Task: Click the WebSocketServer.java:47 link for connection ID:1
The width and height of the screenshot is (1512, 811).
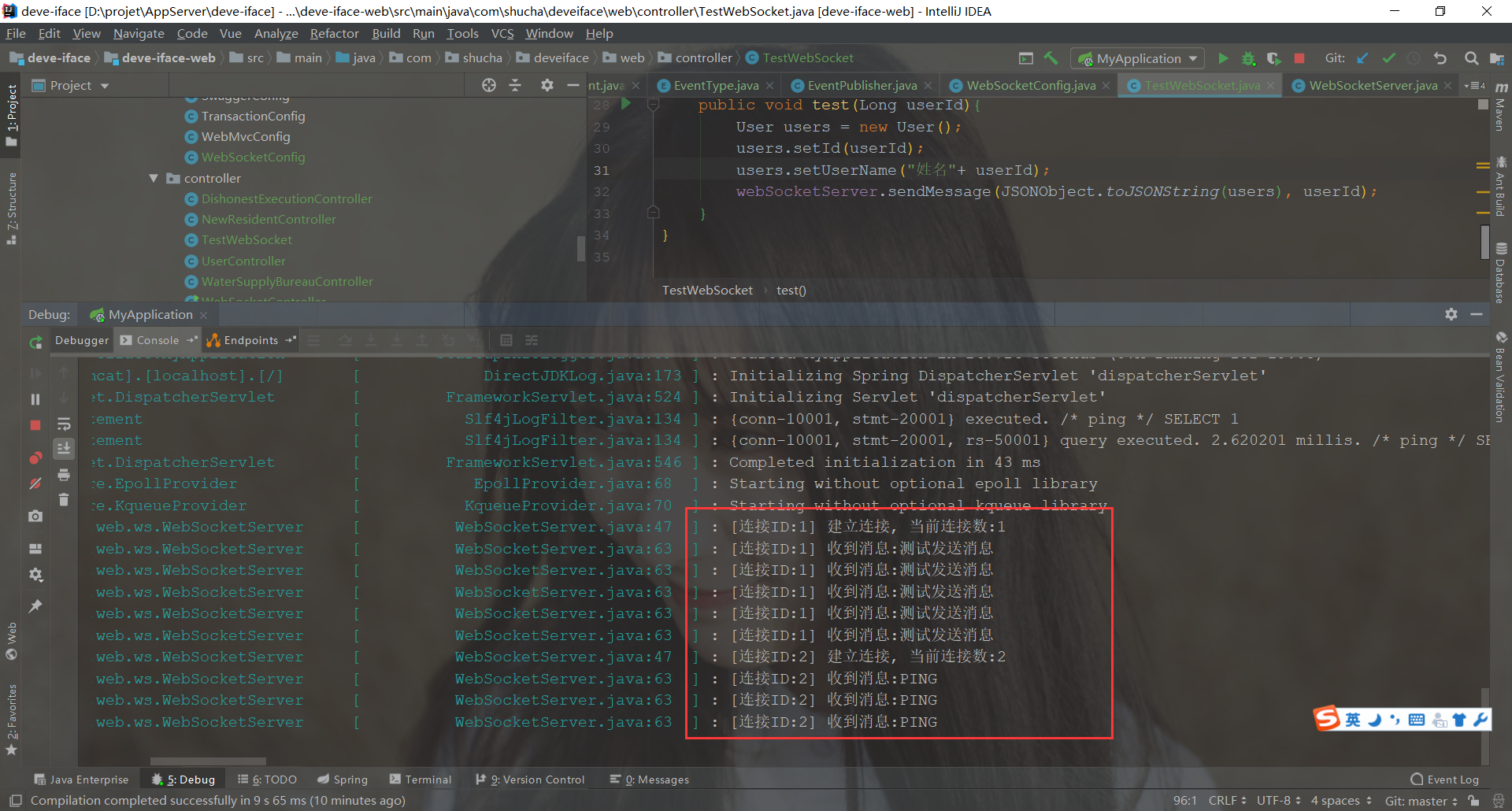Action: coord(563,527)
